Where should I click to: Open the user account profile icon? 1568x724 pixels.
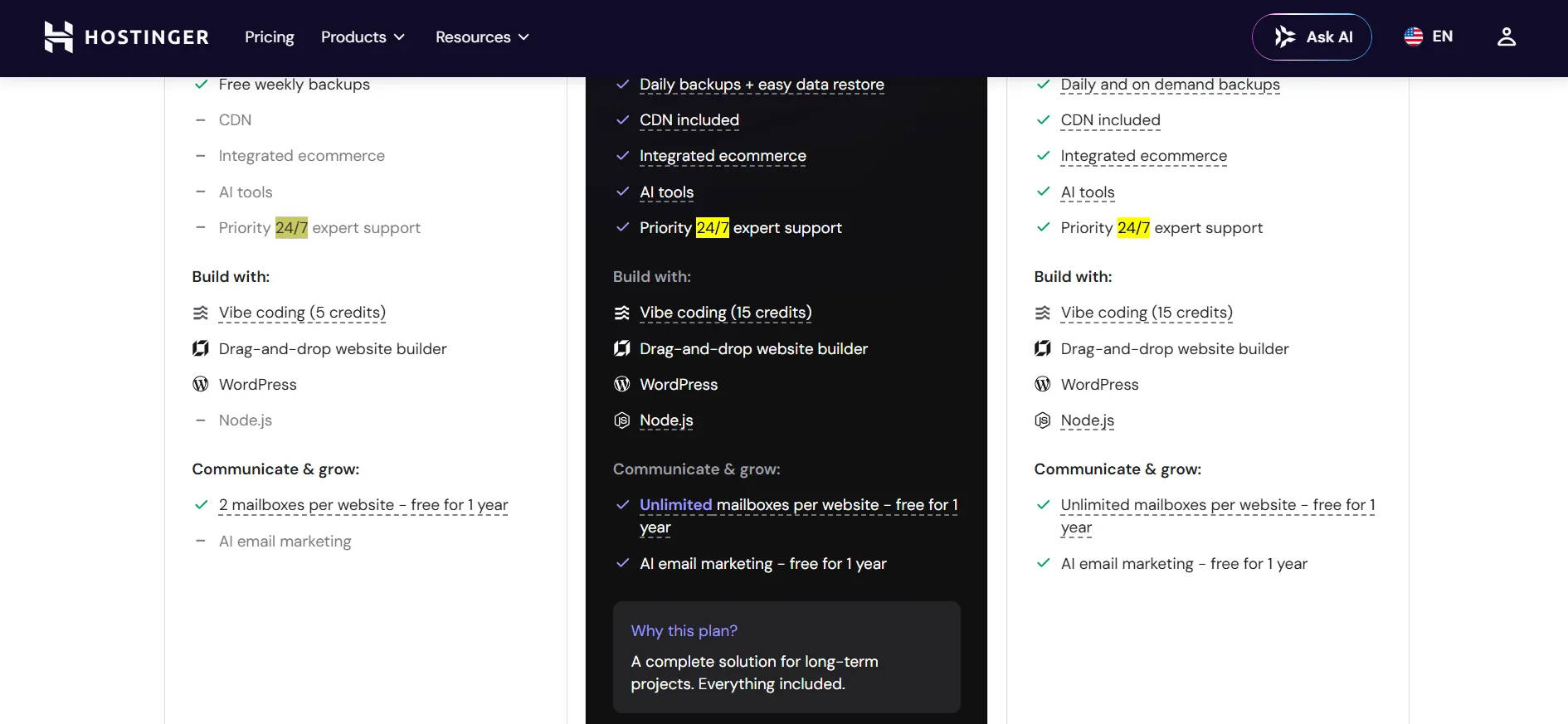1507,37
